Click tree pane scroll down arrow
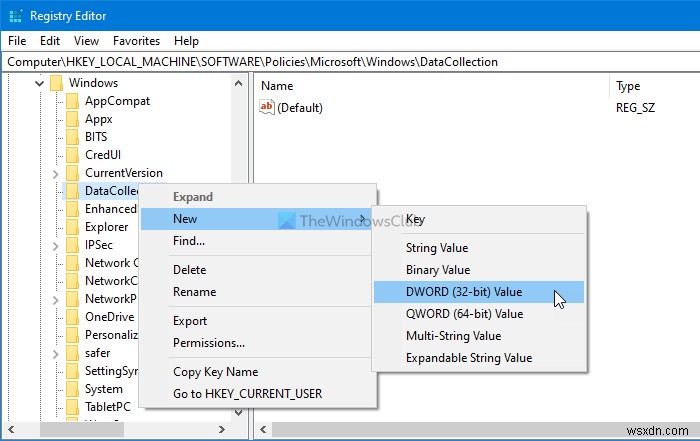 238,413
